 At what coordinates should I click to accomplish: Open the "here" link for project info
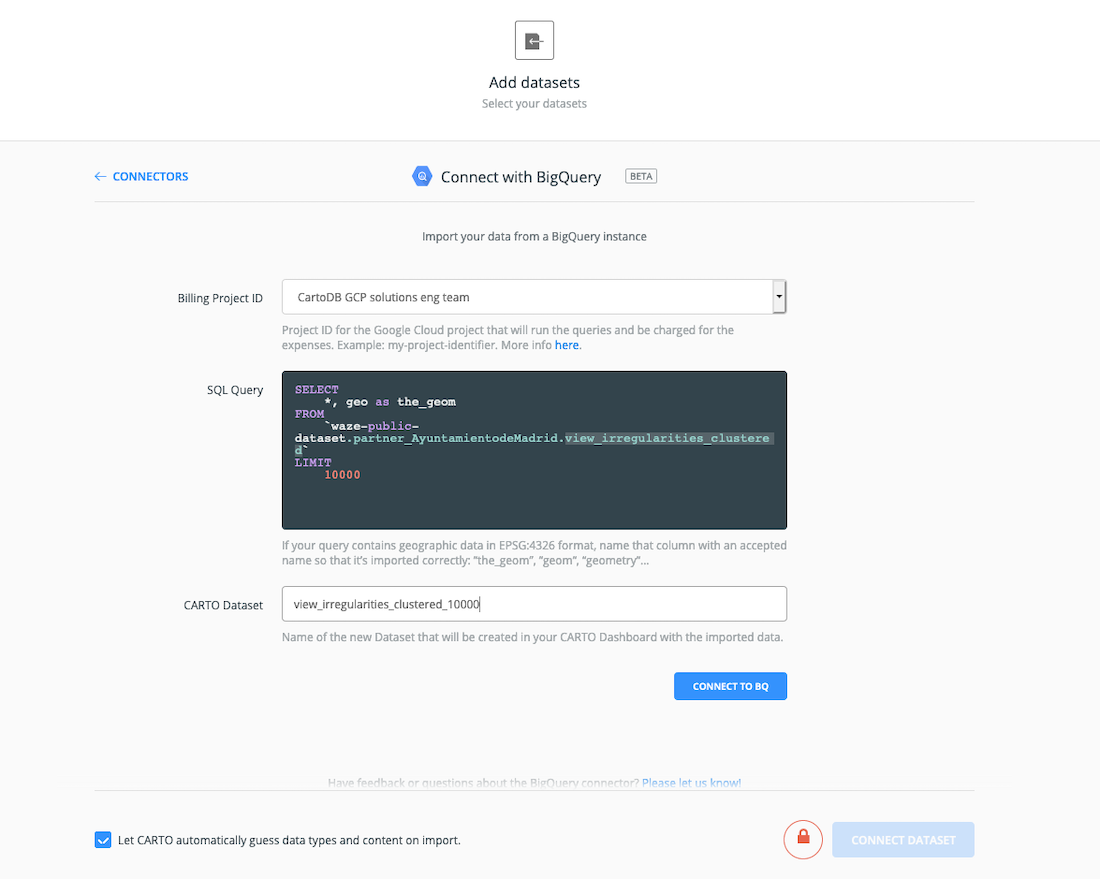pos(567,345)
